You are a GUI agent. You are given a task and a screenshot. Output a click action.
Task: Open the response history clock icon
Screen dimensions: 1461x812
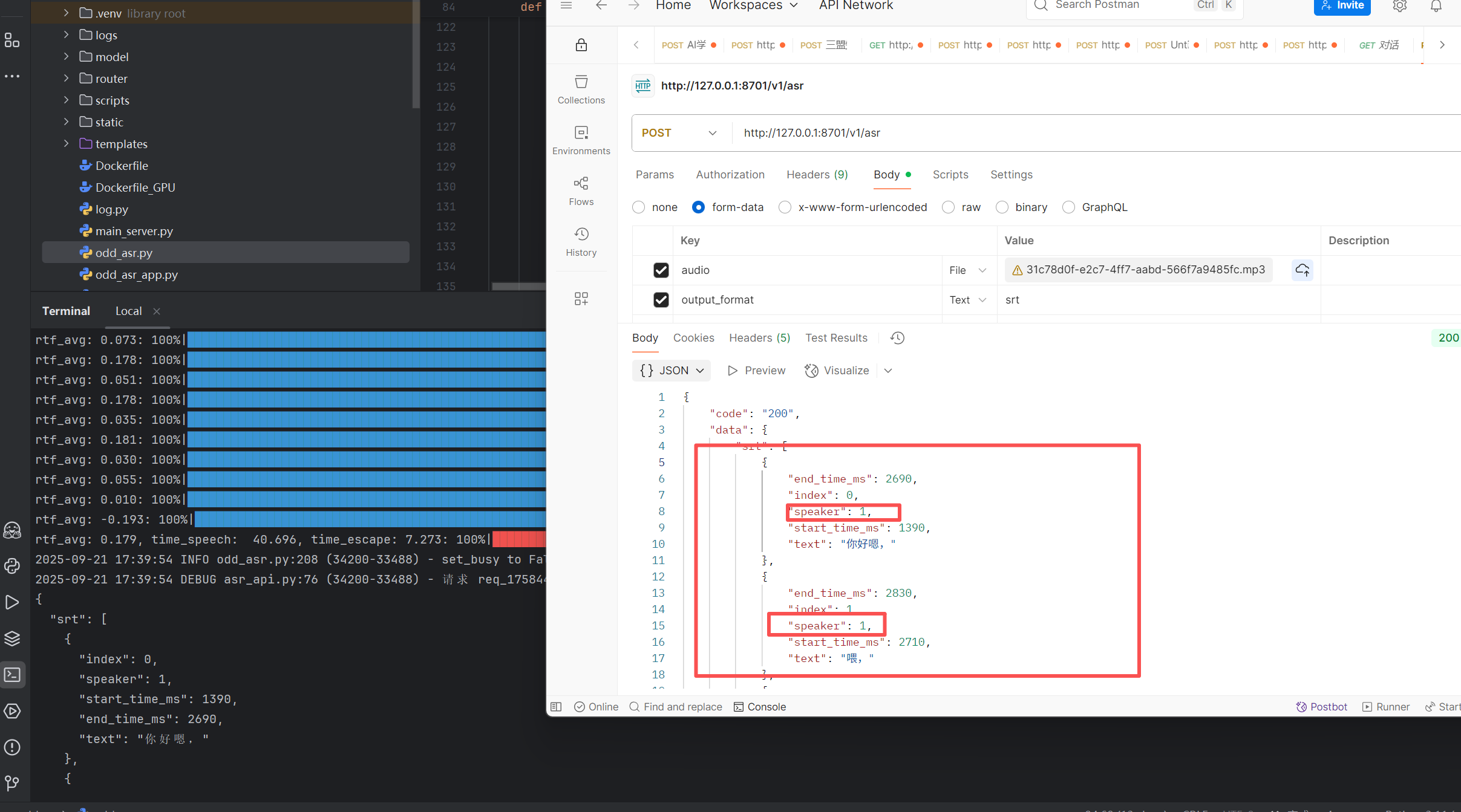pos(897,338)
